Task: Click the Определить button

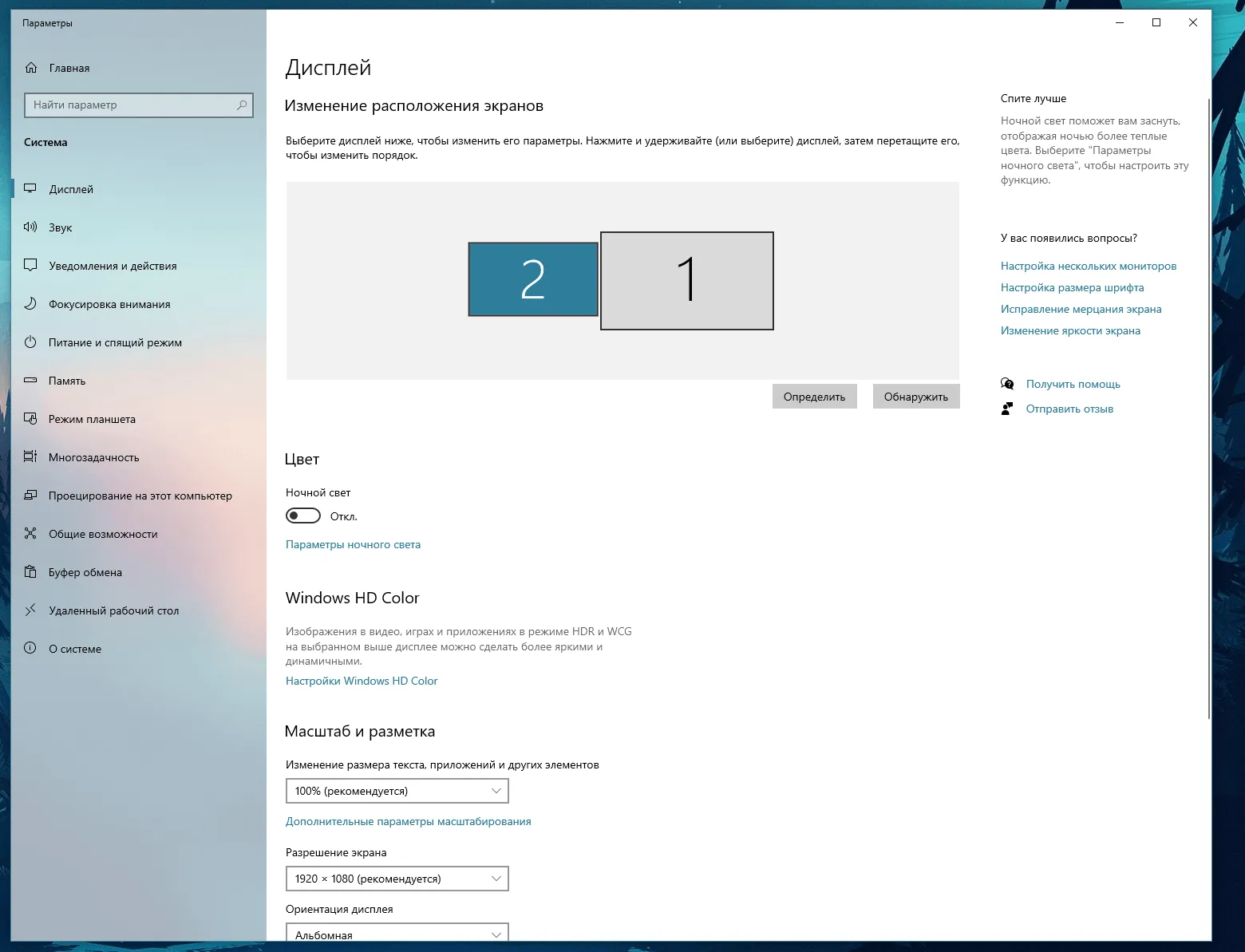Action: (814, 397)
